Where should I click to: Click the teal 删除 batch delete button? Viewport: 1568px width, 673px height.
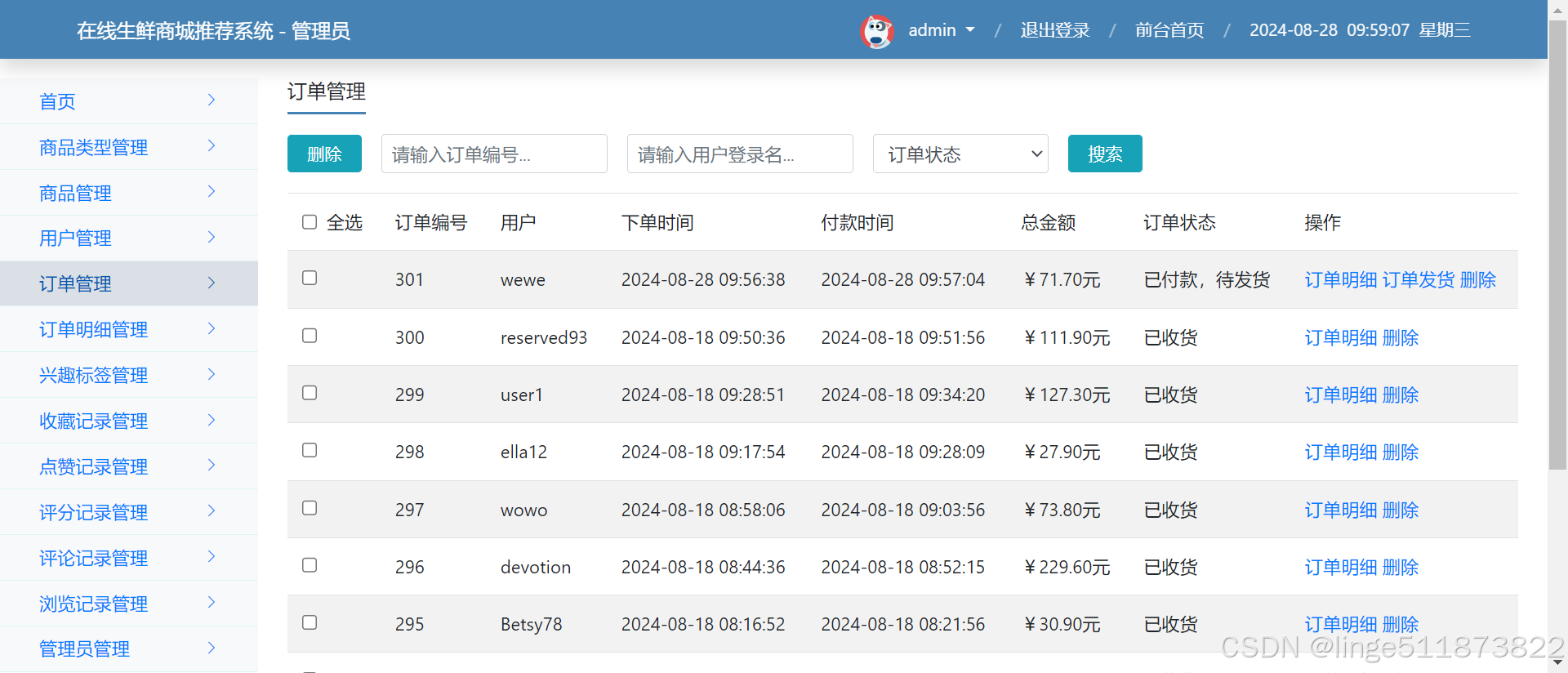coord(324,154)
